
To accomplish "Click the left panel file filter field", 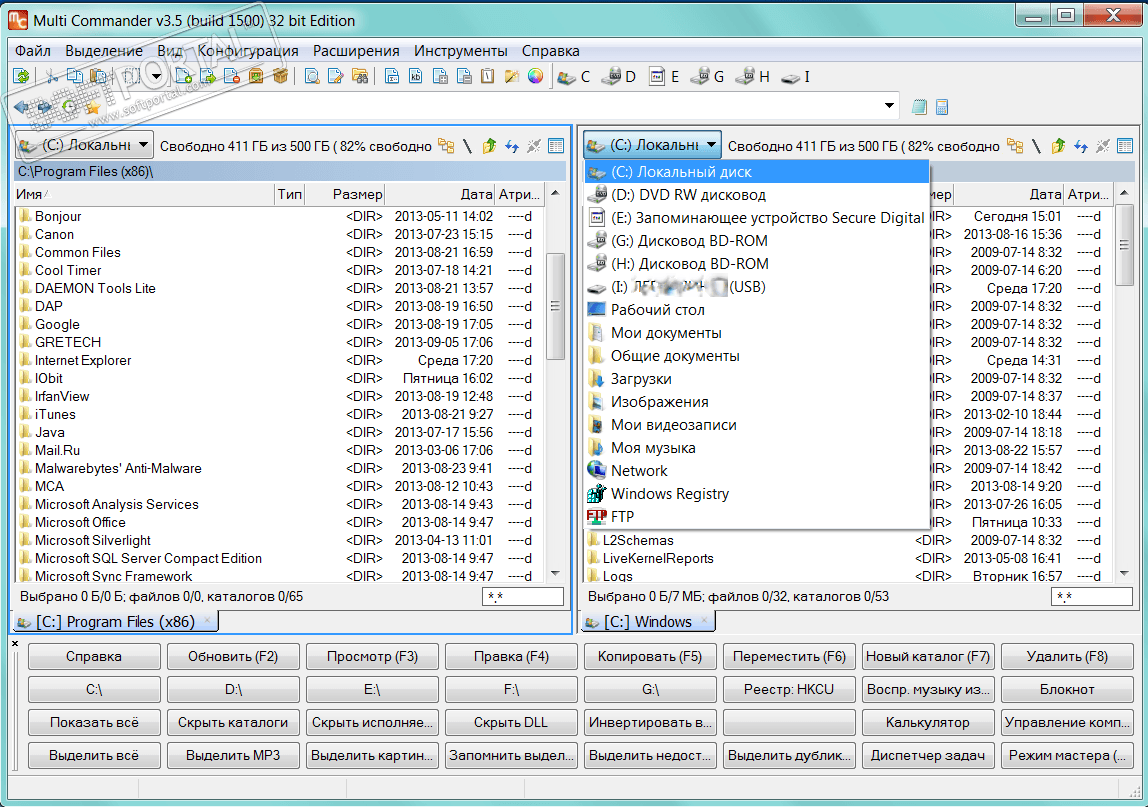I will click(523, 597).
